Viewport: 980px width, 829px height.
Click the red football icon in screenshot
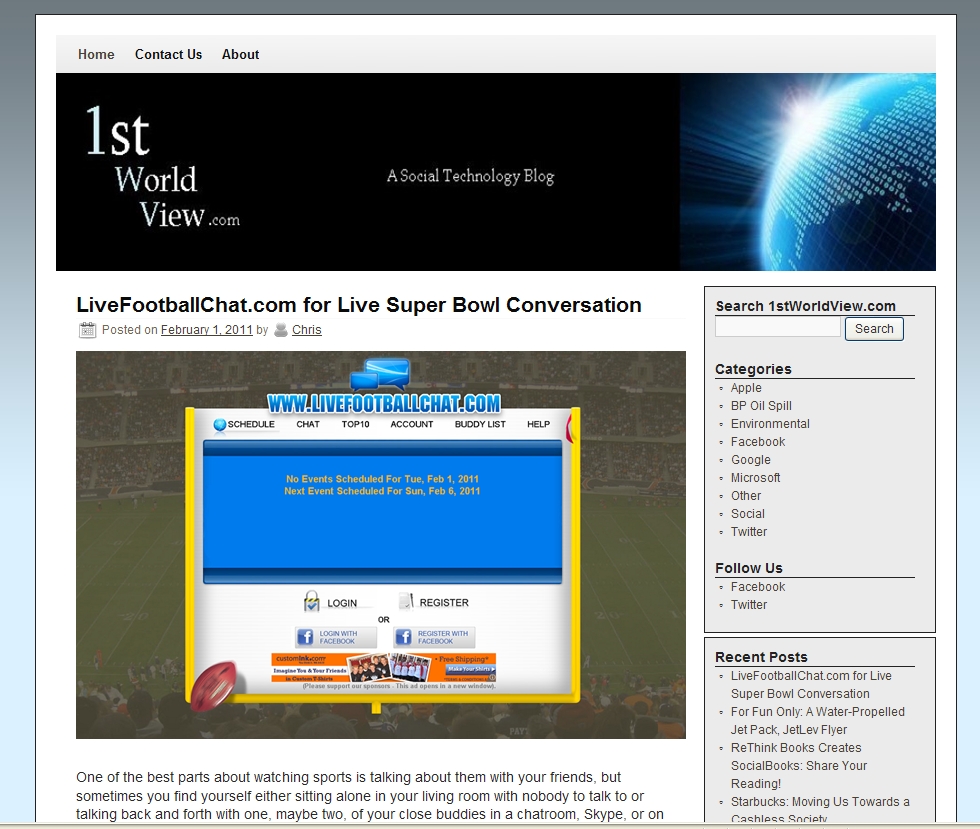pos(213,686)
